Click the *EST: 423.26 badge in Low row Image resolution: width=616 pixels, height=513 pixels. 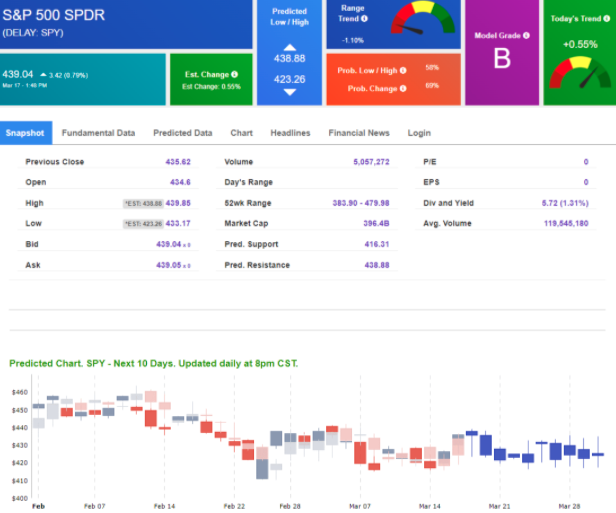tap(143, 224)
